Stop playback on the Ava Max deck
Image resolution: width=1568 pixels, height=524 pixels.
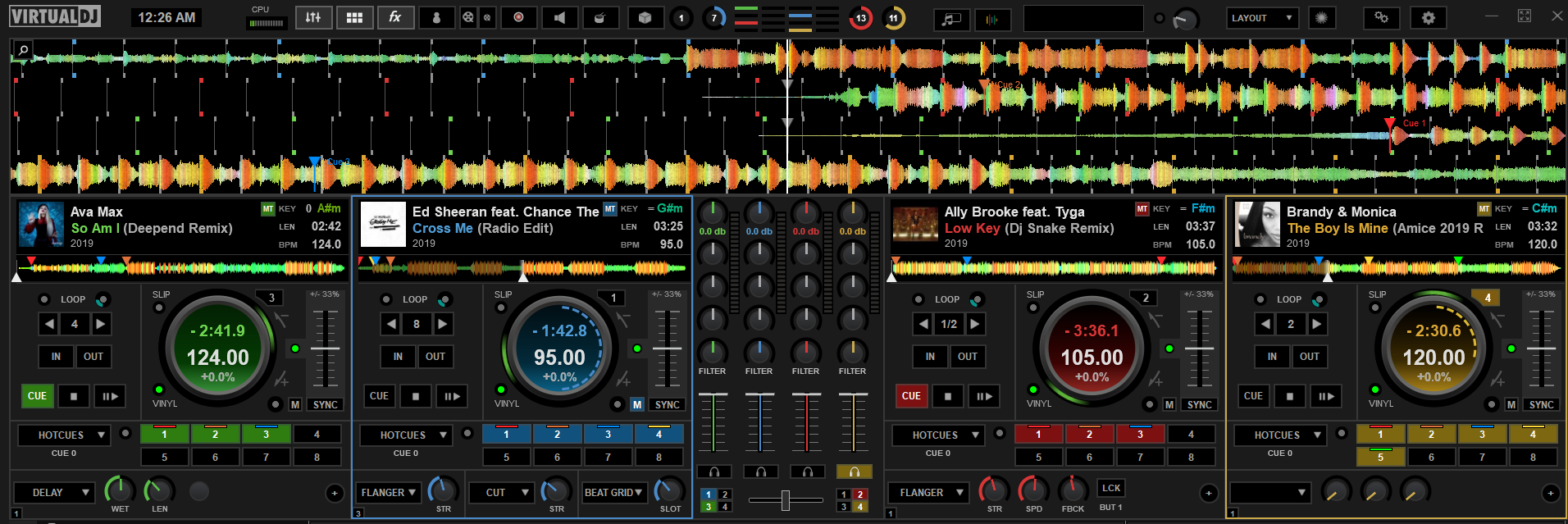(74, 396)
